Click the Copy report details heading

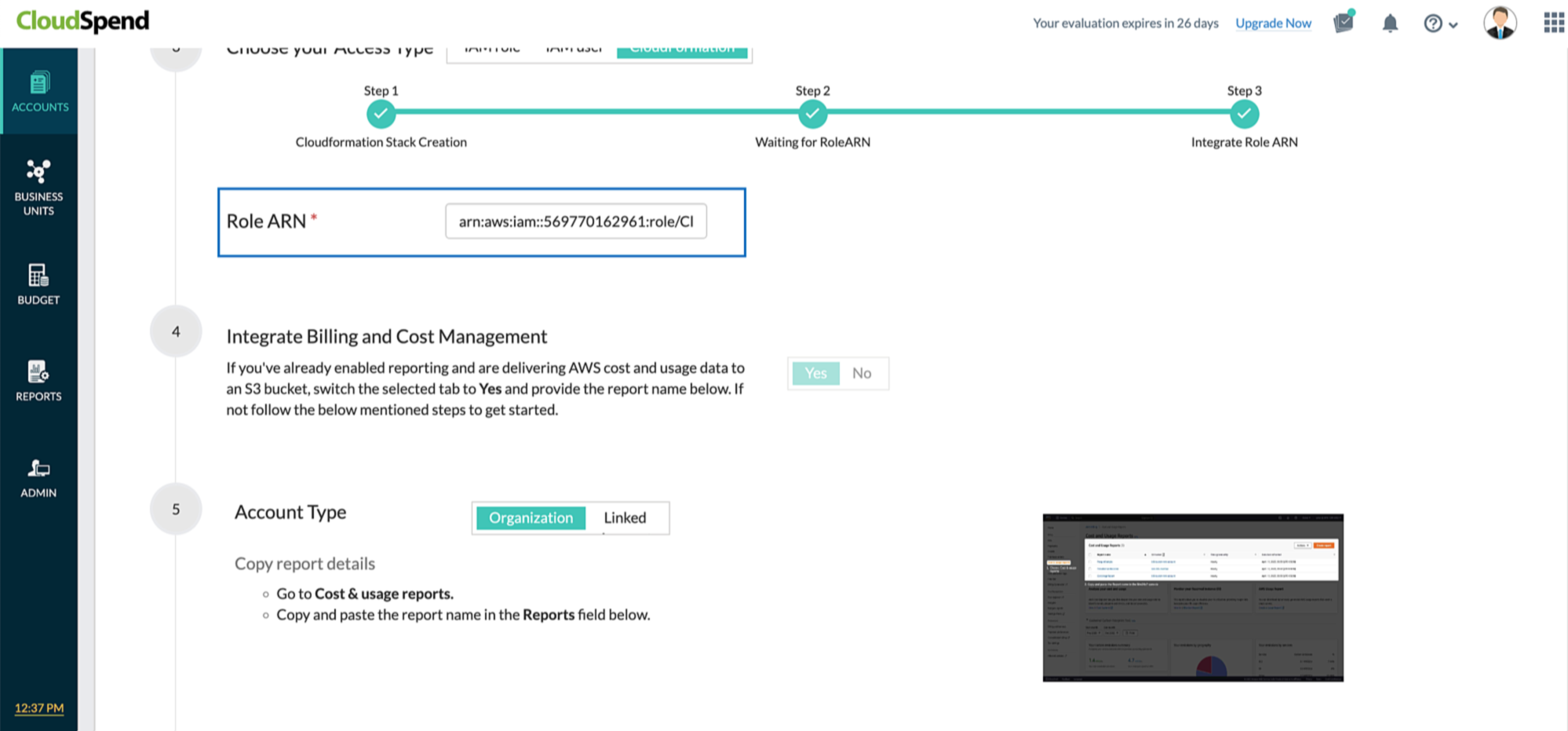tap(304, 564)
